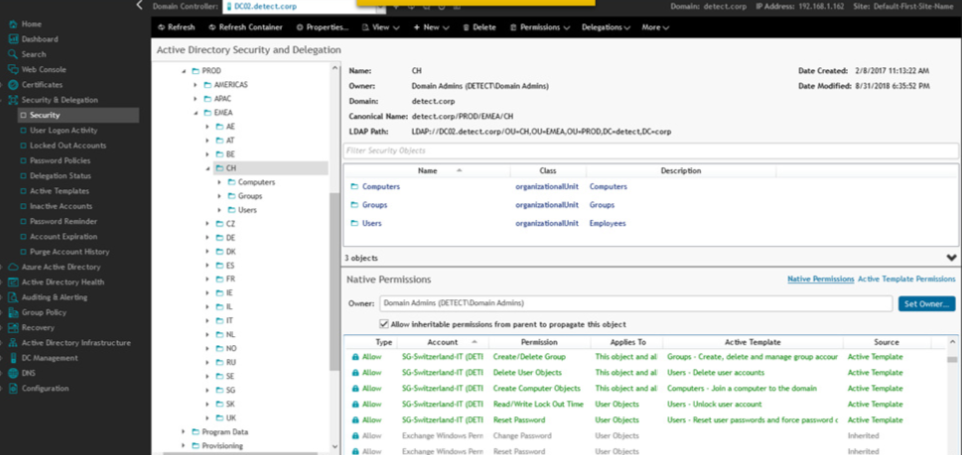Click the Home icon in sidebar
Viewport: 962px width, 455px height.
coord(13,23)
